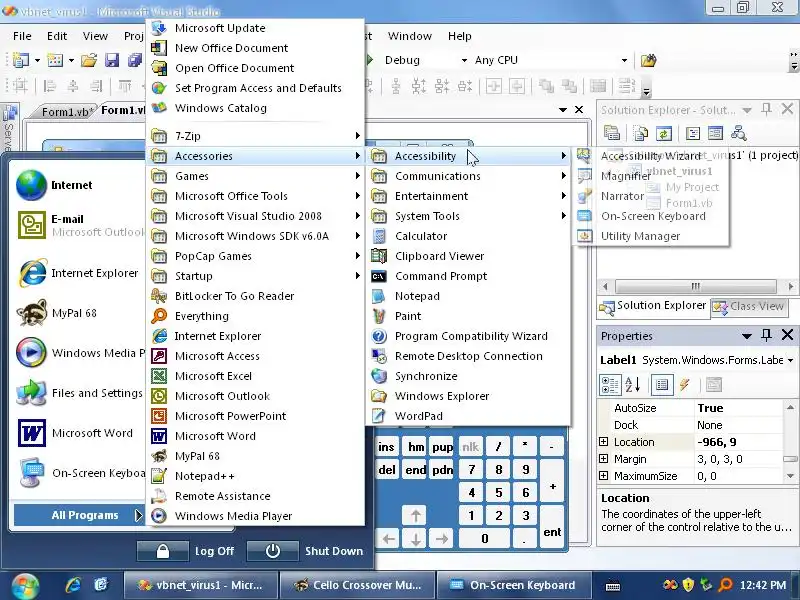This screenshot has width=800, height=600.
Task: Click the 12:42 PM clock in tray
Action: coord(763,585)
